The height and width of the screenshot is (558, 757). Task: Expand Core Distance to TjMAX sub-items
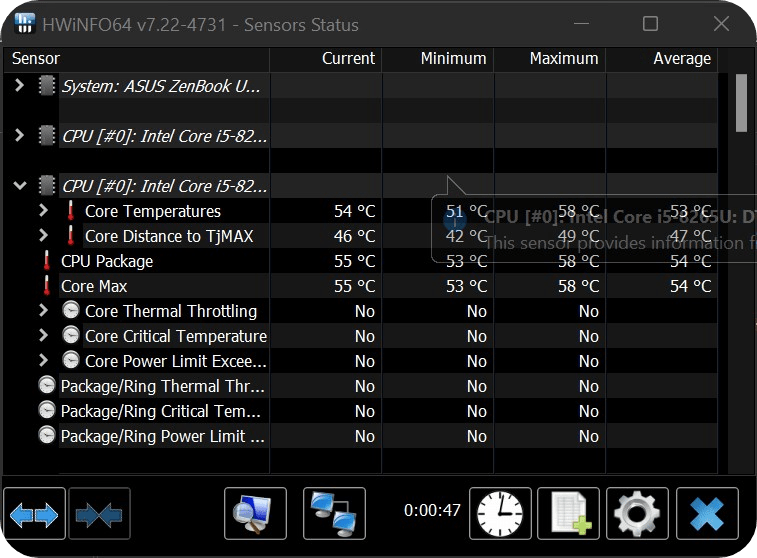click(x=43, y=236)
